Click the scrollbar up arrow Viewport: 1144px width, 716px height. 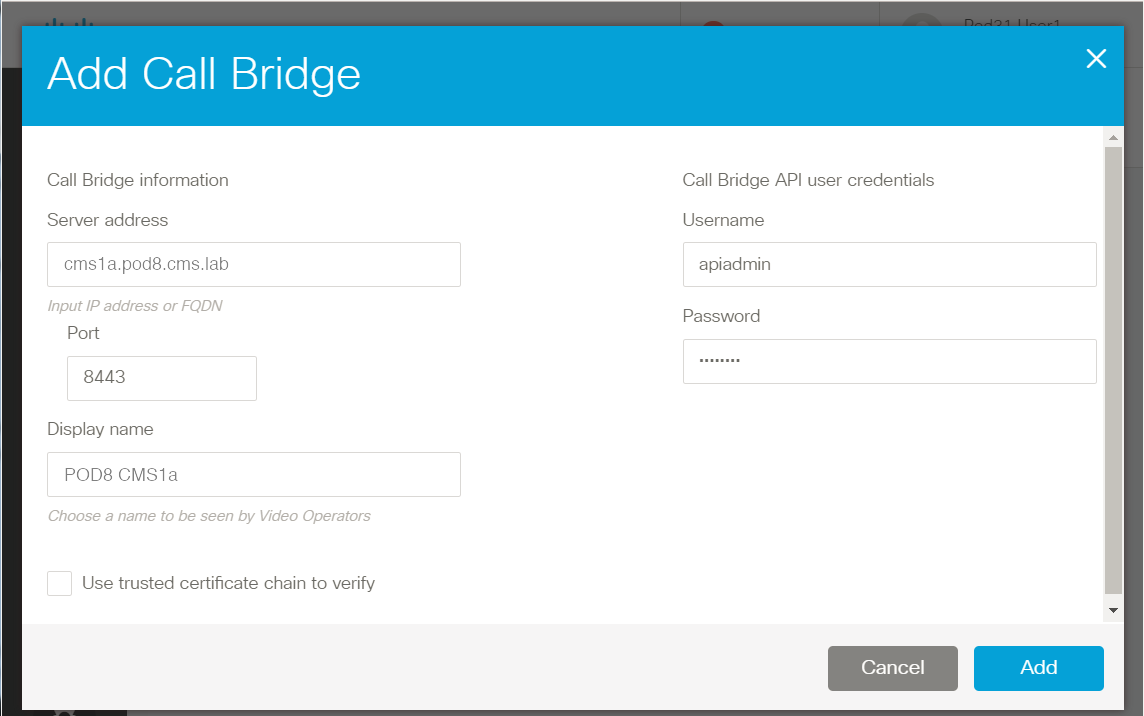pyautogui.click(x=1113, y=137)
